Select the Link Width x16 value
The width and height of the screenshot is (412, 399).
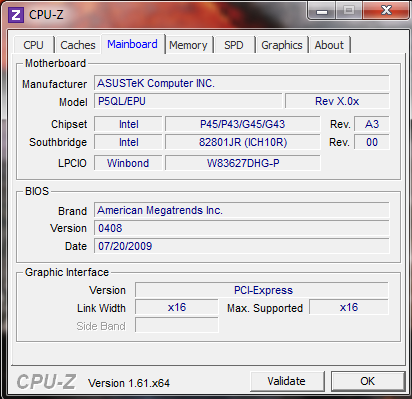177,307
